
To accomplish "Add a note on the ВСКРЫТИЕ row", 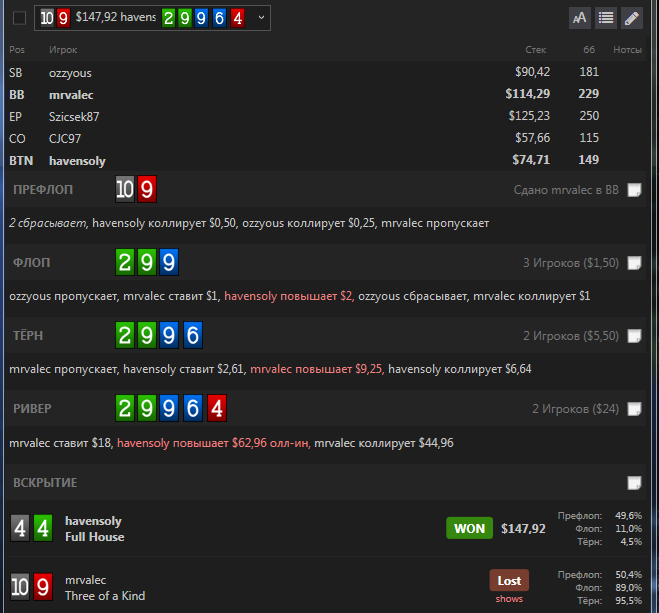I will pyautogui.click(x=634, y=483).
